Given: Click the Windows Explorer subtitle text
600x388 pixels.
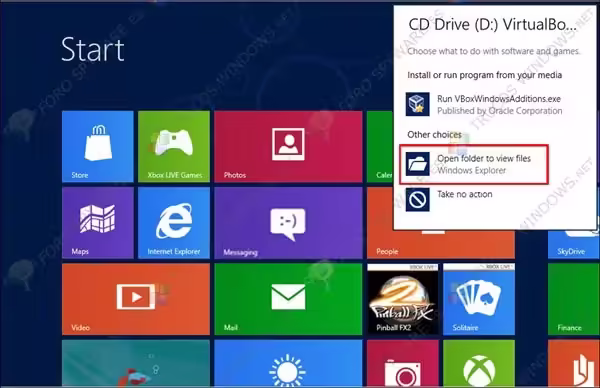Looking at the screenshot, I should (471, 170).
